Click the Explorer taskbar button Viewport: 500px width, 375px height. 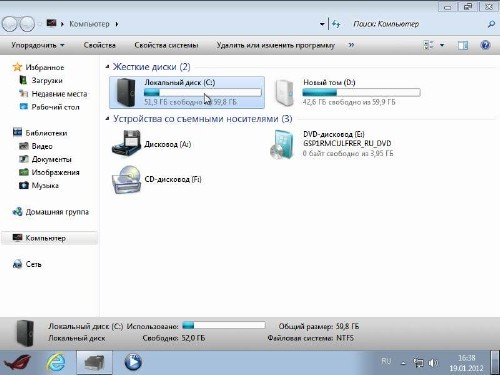pos(94,362)
